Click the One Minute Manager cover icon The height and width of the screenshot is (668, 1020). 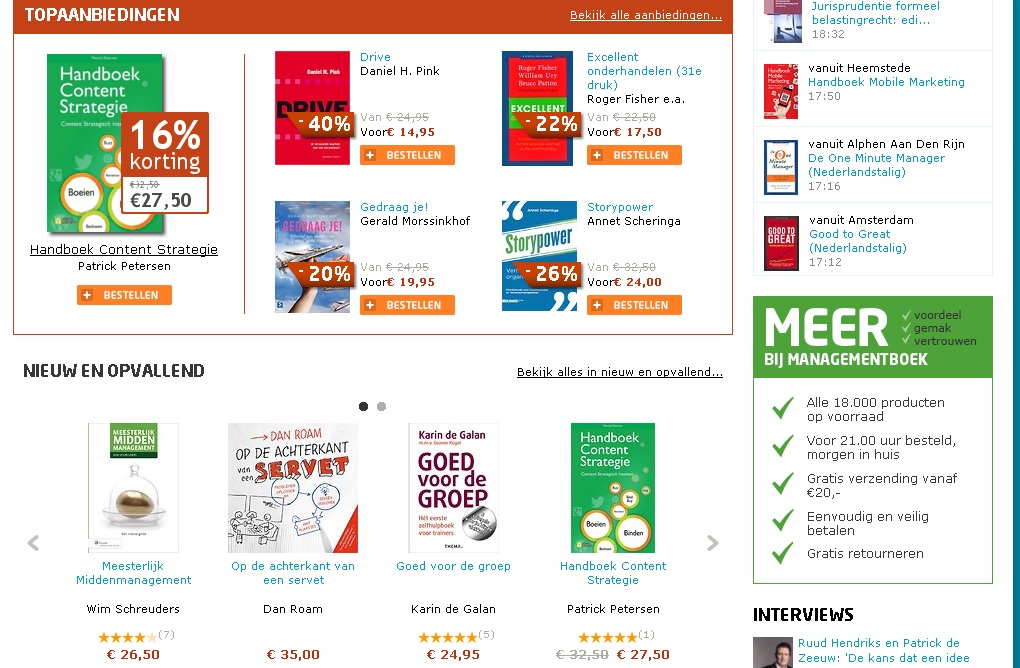[x=781, y=167]
